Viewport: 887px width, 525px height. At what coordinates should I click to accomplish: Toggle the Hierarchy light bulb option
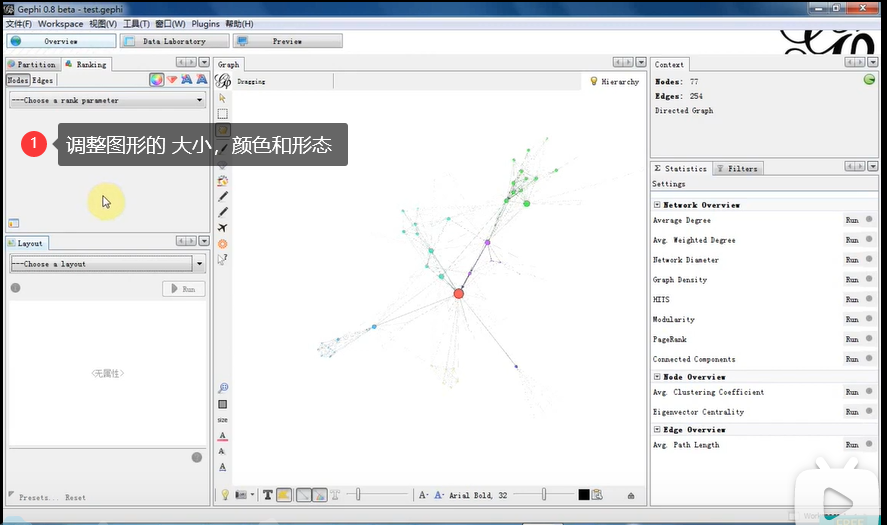click(x=614, y=81)
